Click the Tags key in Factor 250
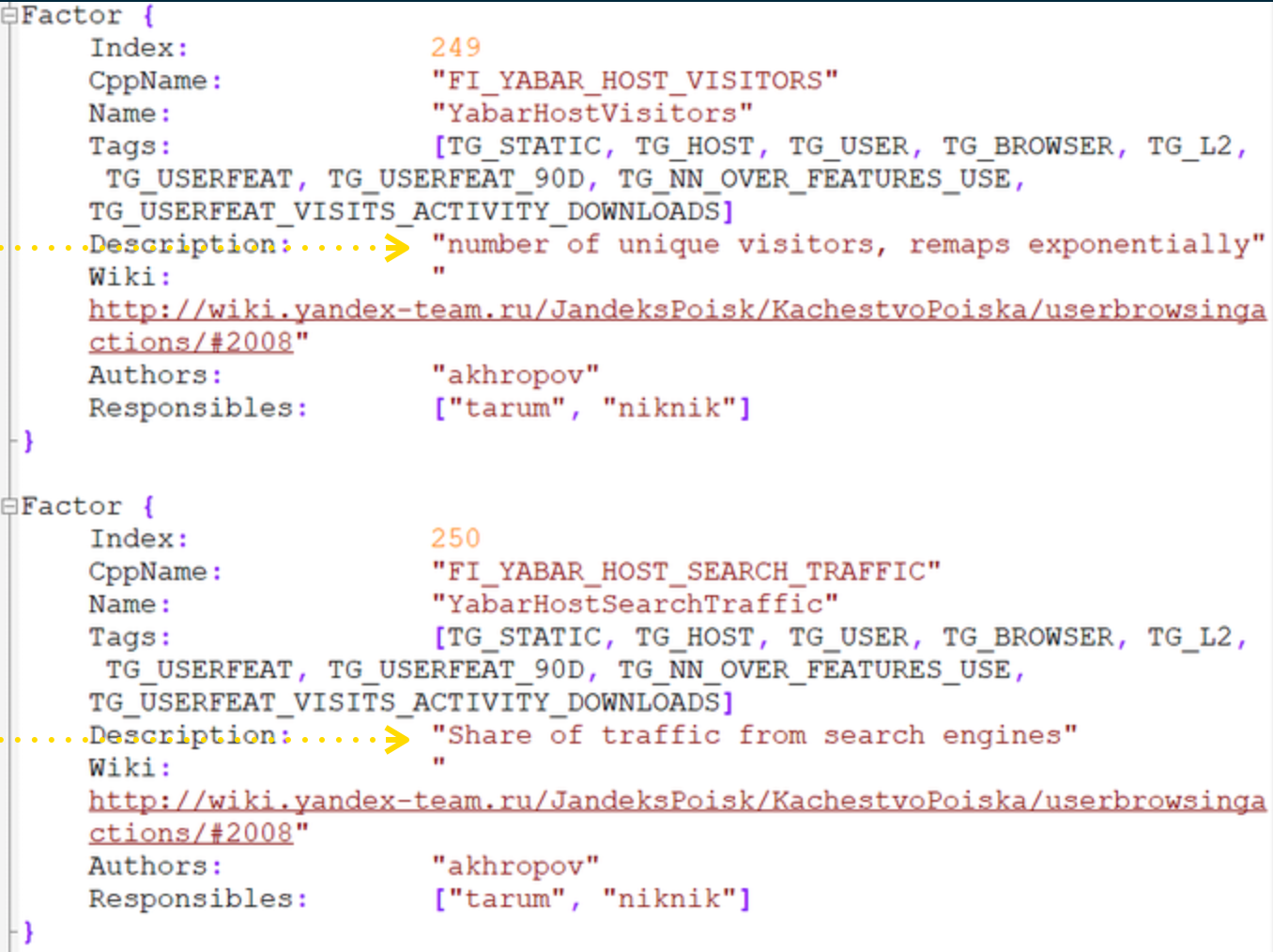 pyautogui.click(x=130, y=637)
